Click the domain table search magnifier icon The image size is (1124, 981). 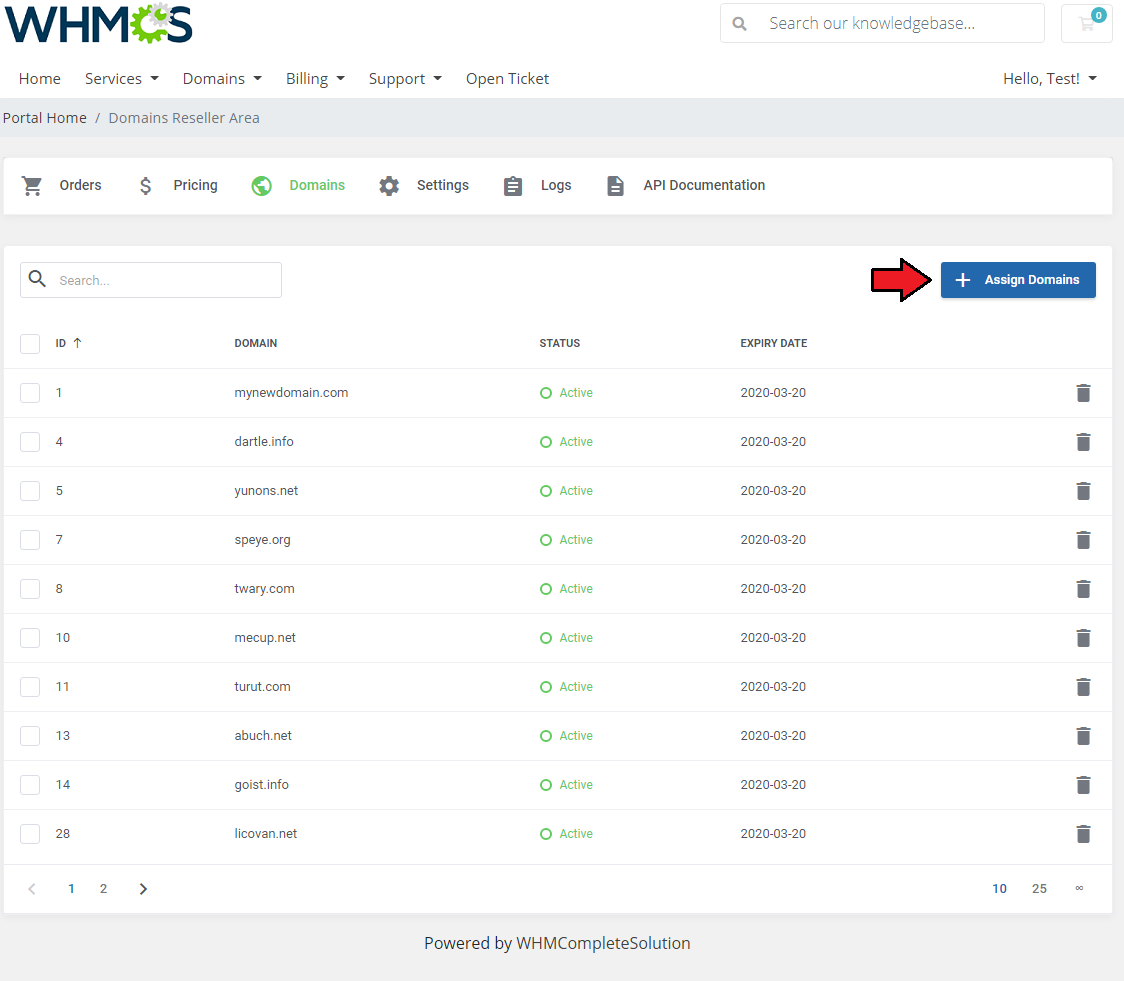point(37,279)
